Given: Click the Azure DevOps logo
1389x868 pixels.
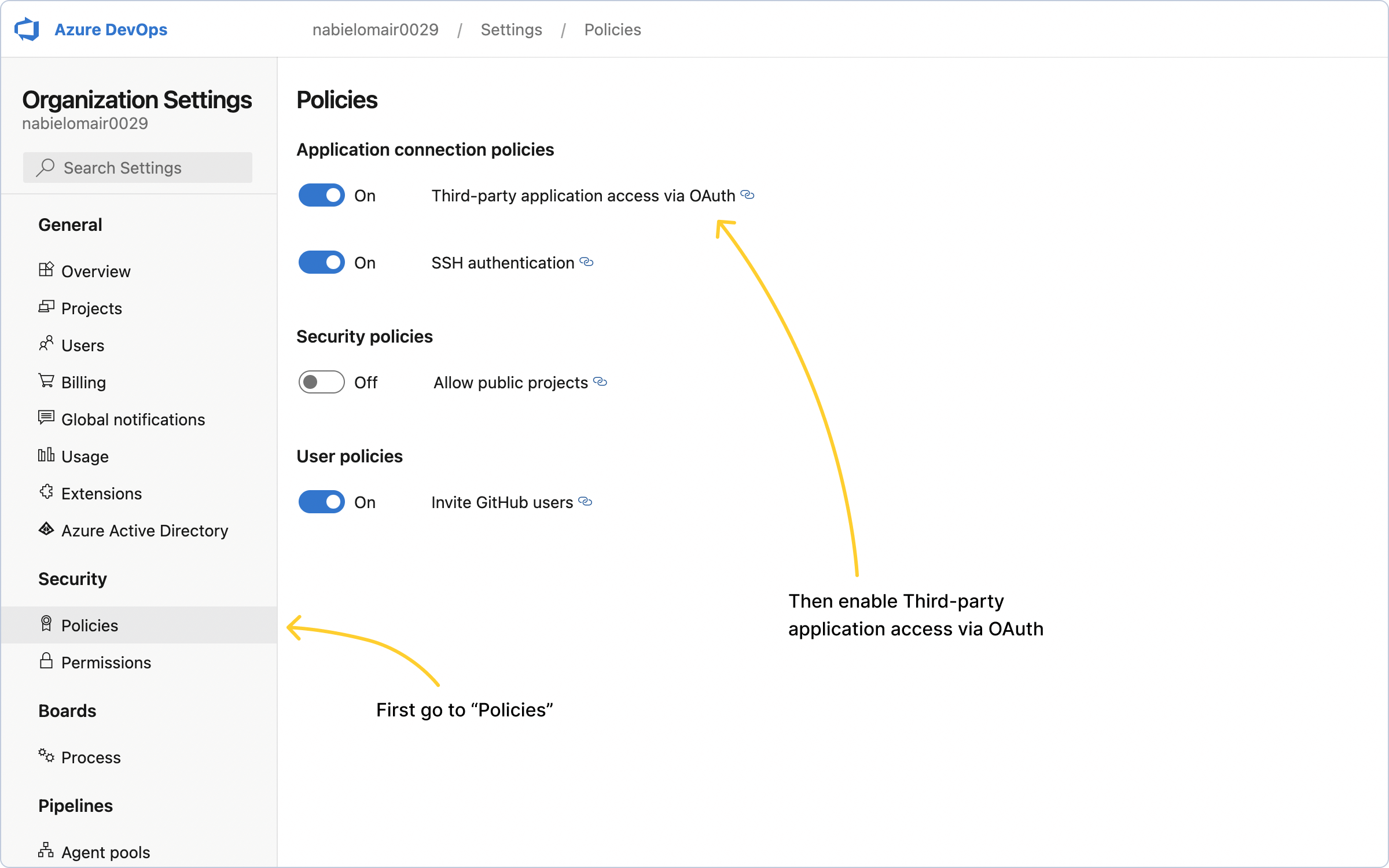Looking at the screenshot, I should pyautogui.click(x=27, y=29).
